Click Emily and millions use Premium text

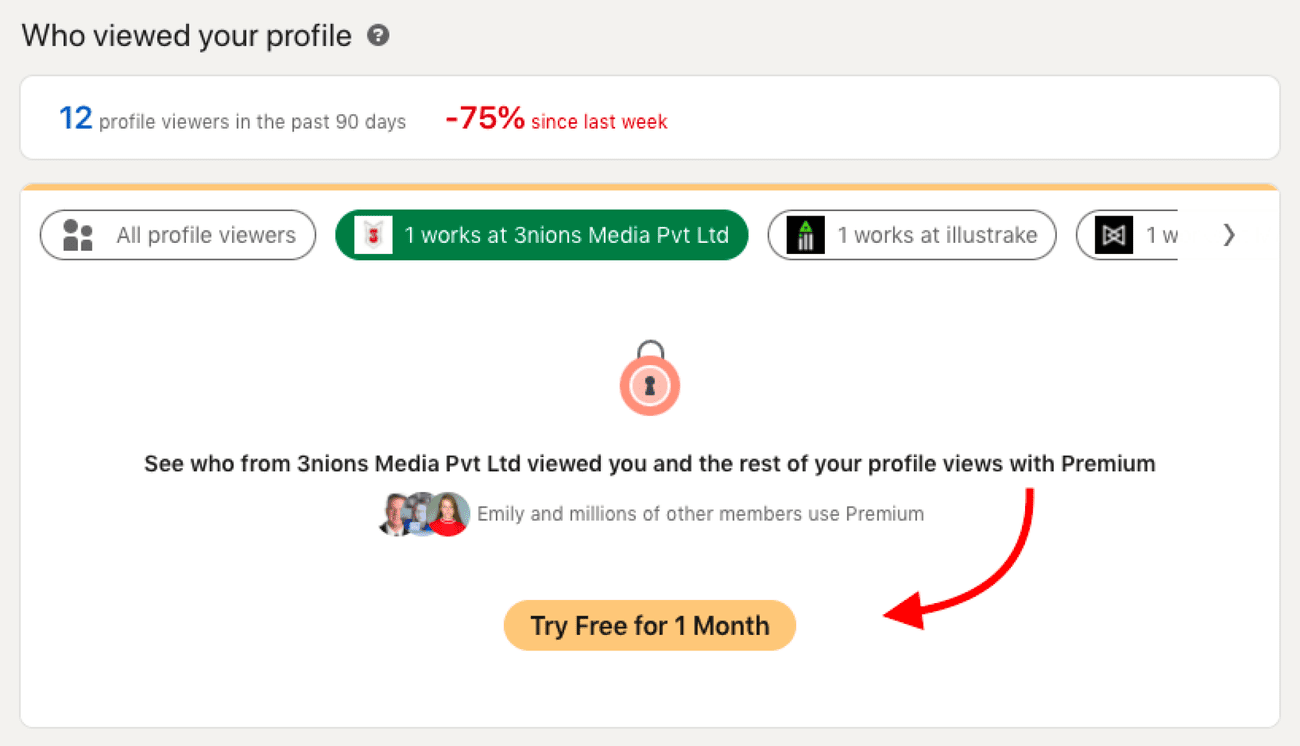pos(700,514)
